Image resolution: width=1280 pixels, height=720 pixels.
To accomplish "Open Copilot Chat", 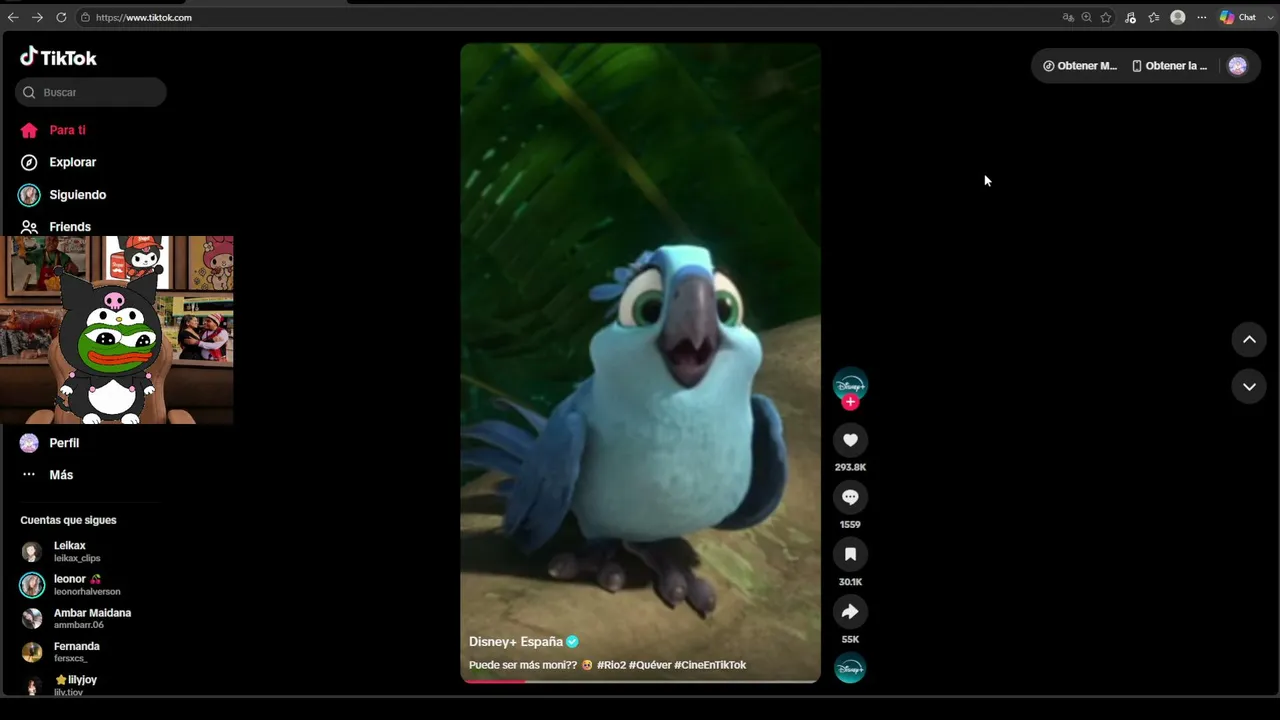I will coord(1238,17).
